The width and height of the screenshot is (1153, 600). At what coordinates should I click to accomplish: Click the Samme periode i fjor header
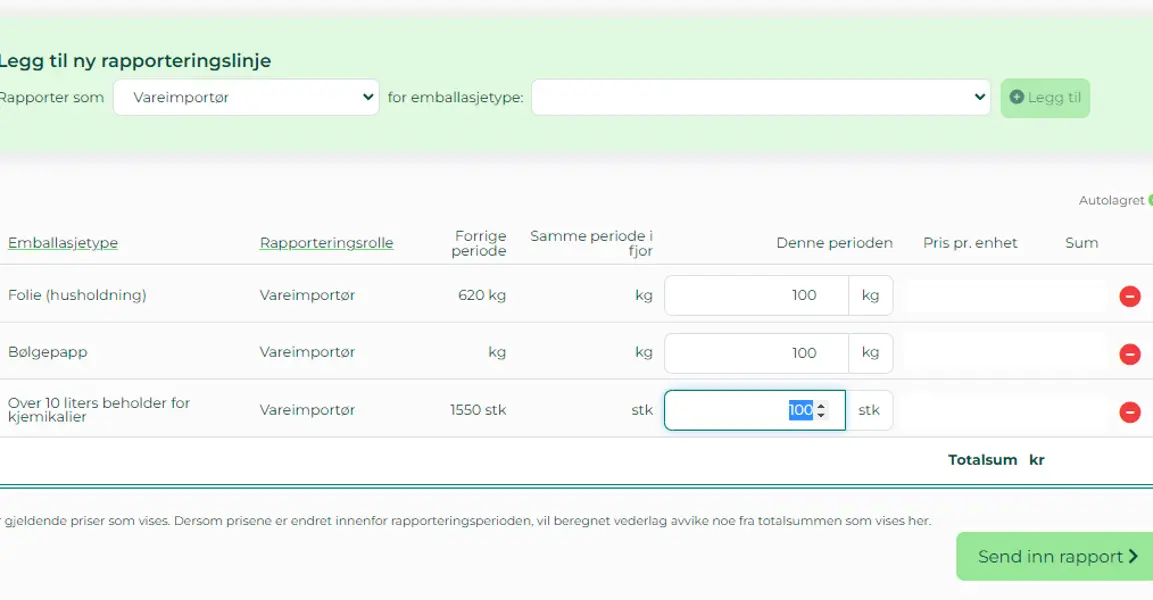591,243
